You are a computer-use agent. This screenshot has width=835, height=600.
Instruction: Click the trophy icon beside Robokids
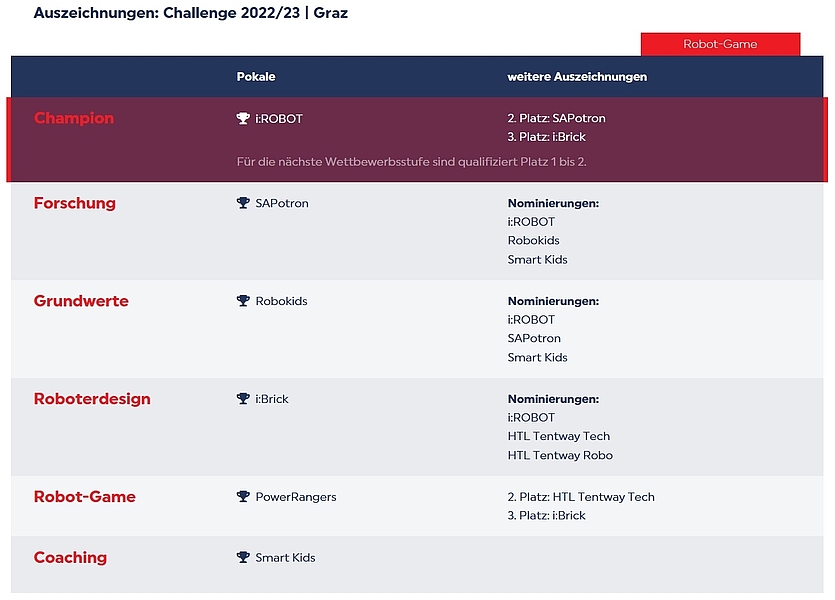pyautogui.click(x=243, y=301)
